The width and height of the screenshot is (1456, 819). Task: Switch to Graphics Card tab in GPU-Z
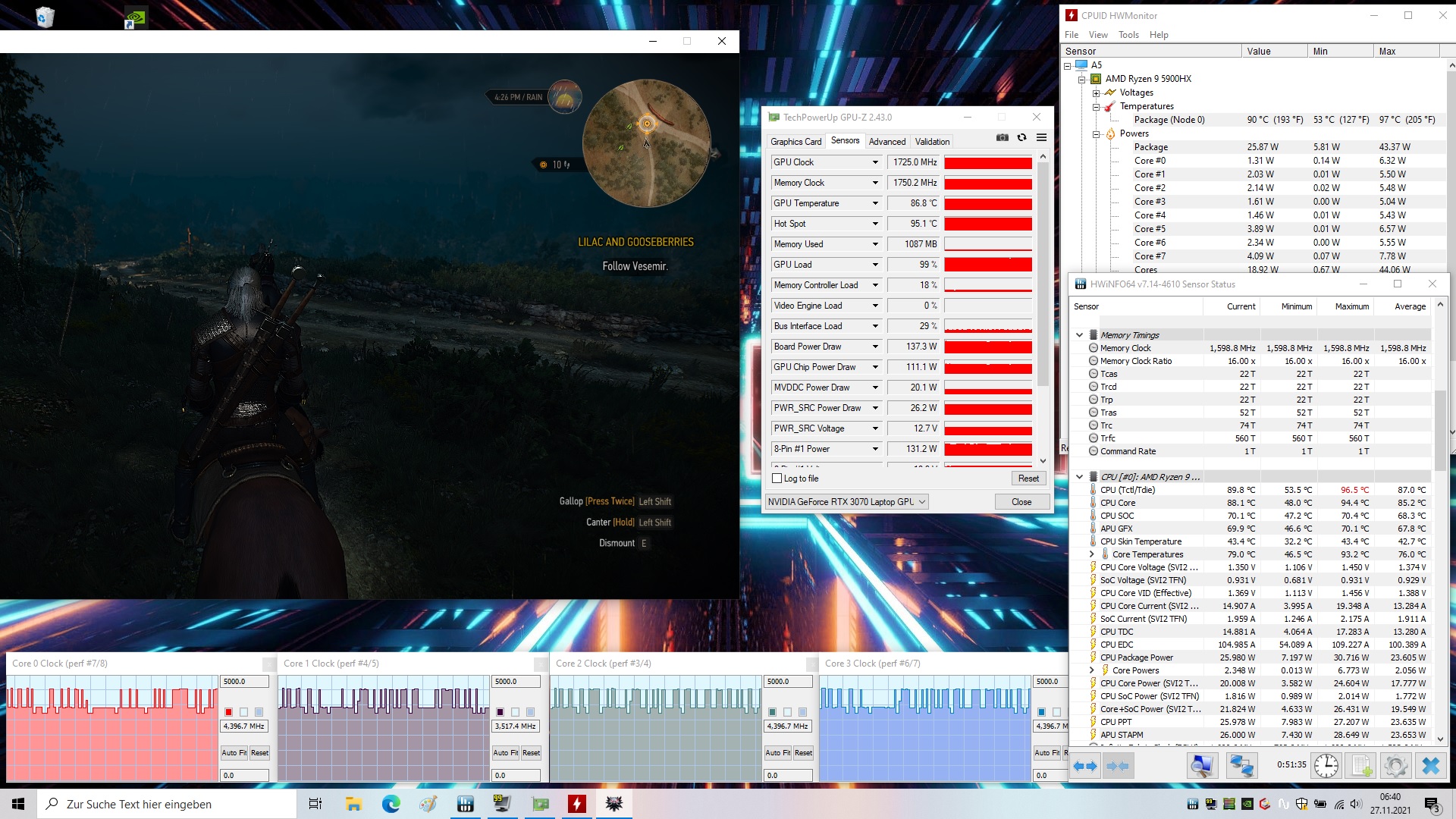pyautogui.click(x=795, y=142)
